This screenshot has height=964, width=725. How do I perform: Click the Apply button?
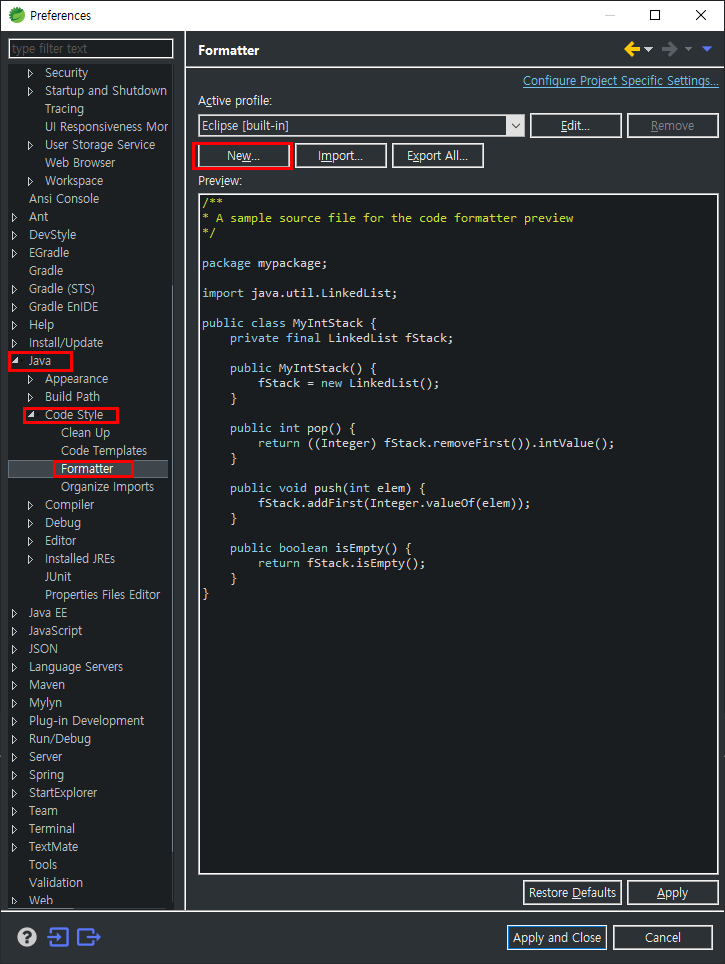click(x=673, y=893)
